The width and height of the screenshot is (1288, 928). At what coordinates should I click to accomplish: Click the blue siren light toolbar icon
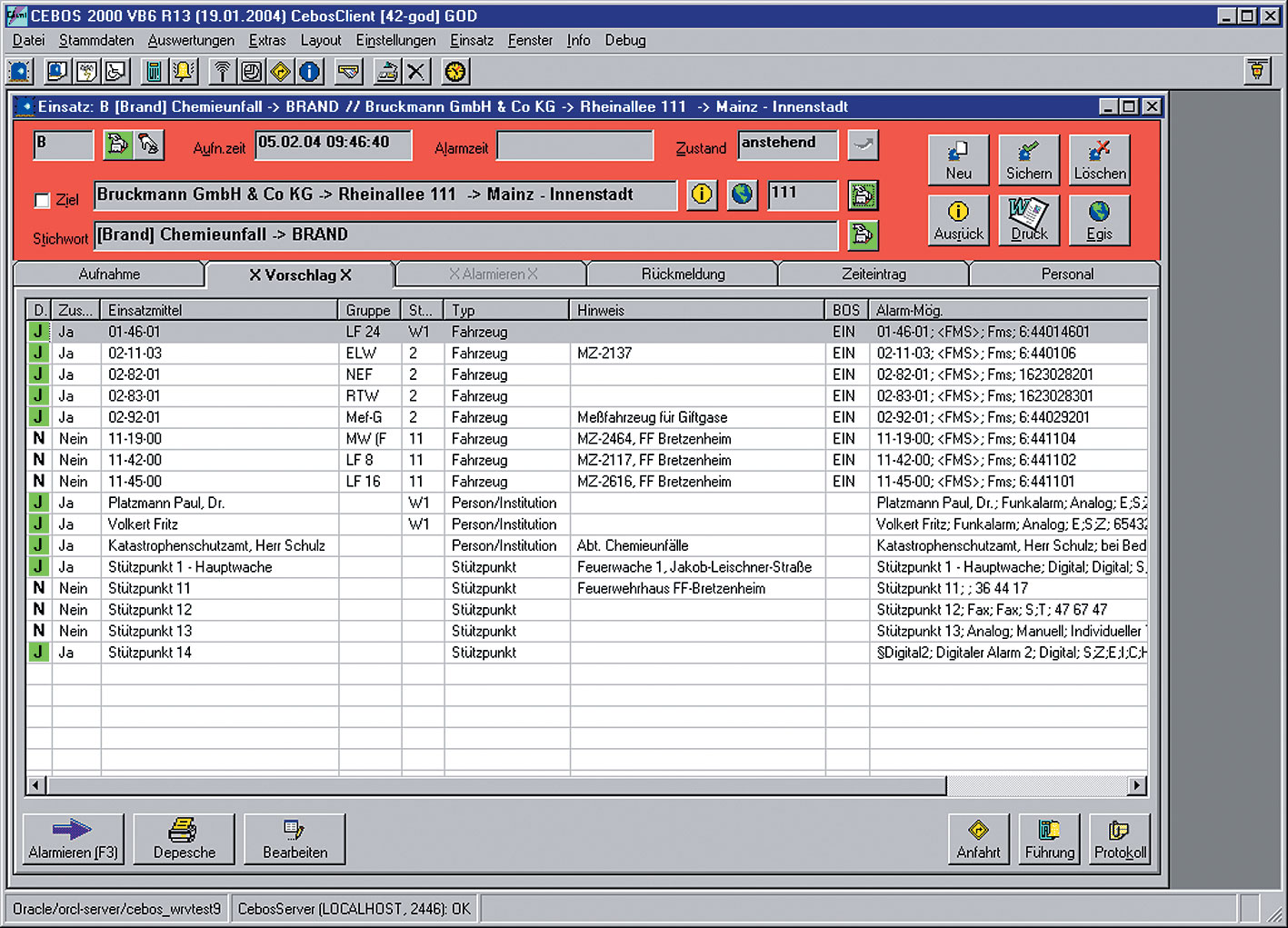(x=20, y=72)
